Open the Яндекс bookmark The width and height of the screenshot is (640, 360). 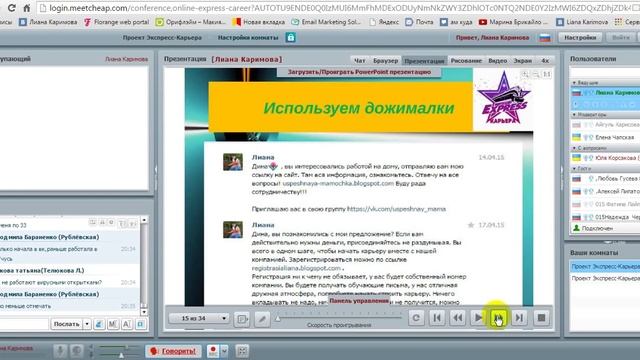point(384,22)
